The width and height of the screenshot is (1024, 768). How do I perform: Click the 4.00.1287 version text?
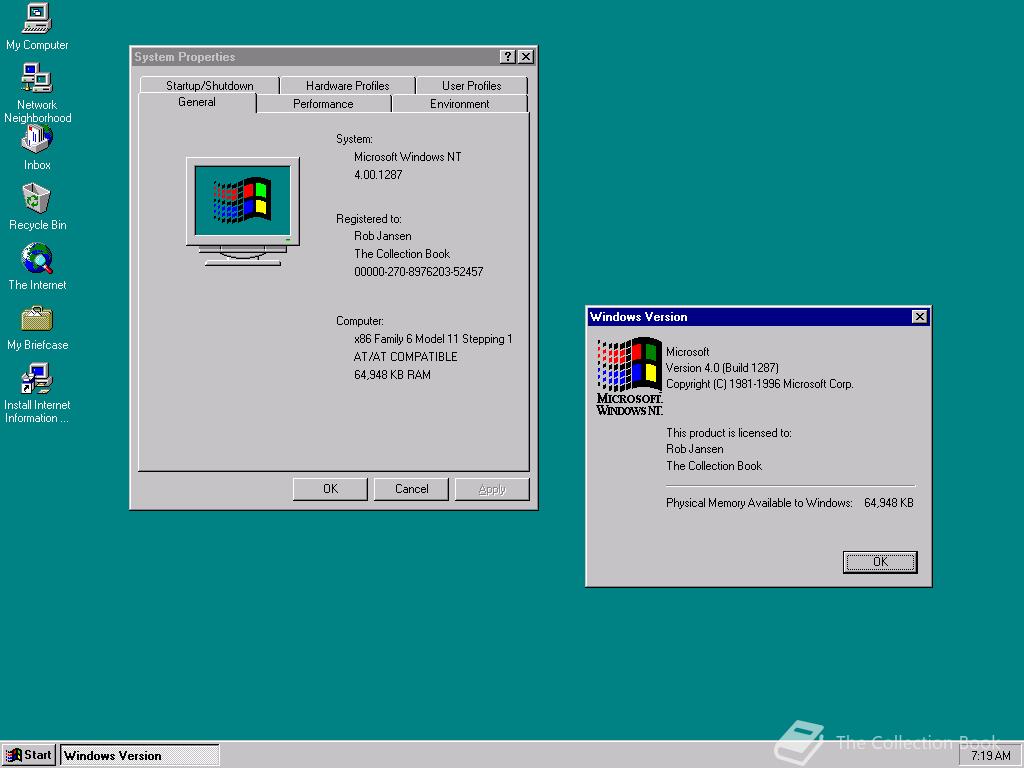378,175
